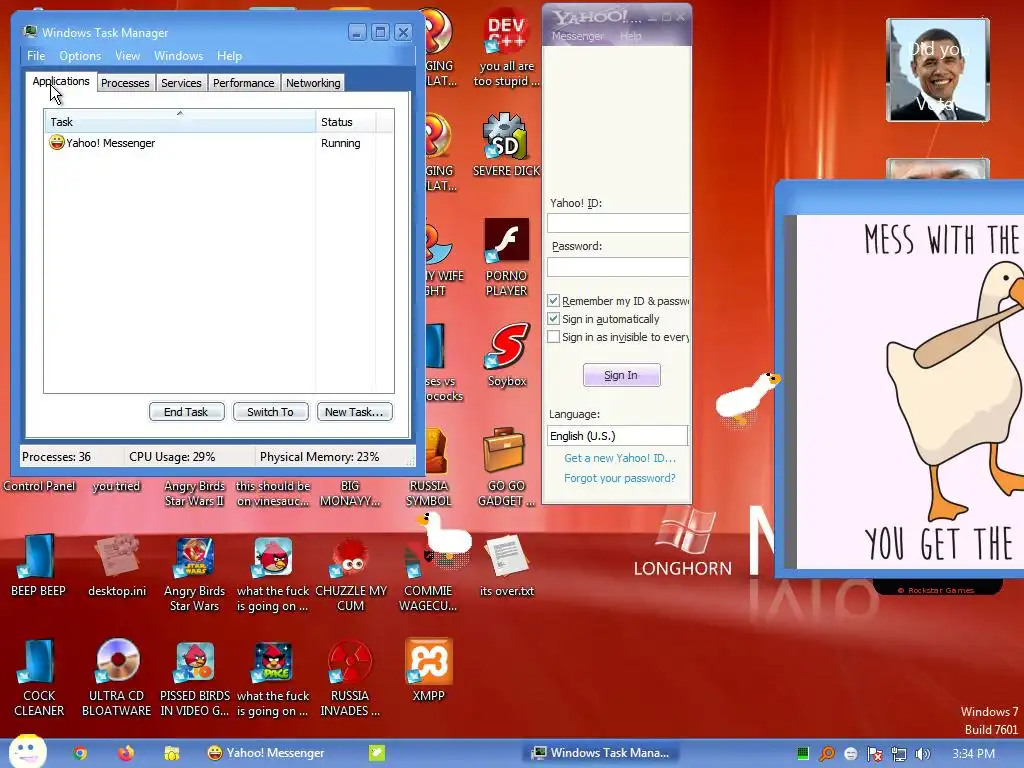Open the Messenger menu in Yahoo window
1024x768 pixels.
[577, 36]
